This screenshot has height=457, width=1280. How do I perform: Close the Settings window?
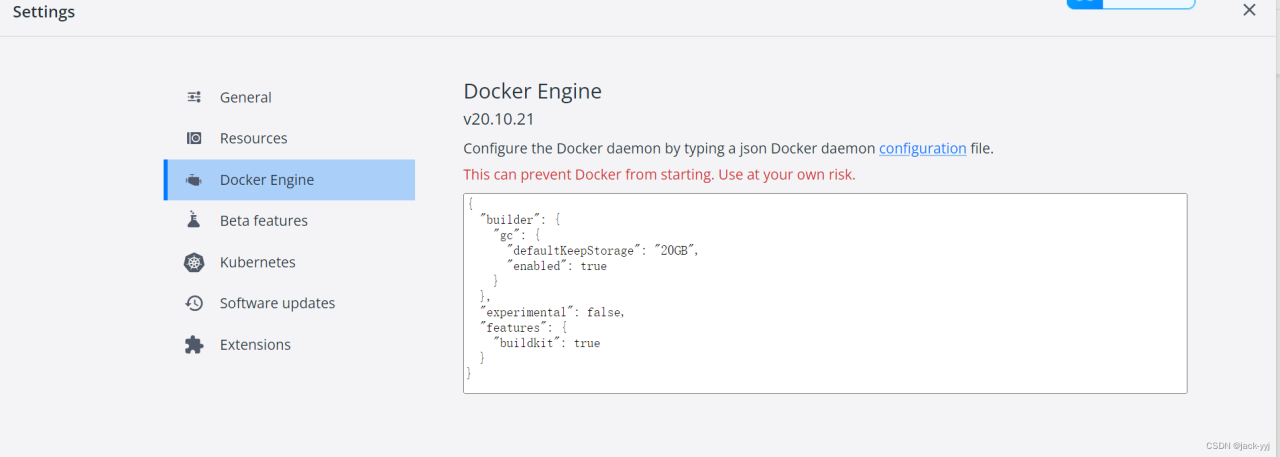(1249, 10)
